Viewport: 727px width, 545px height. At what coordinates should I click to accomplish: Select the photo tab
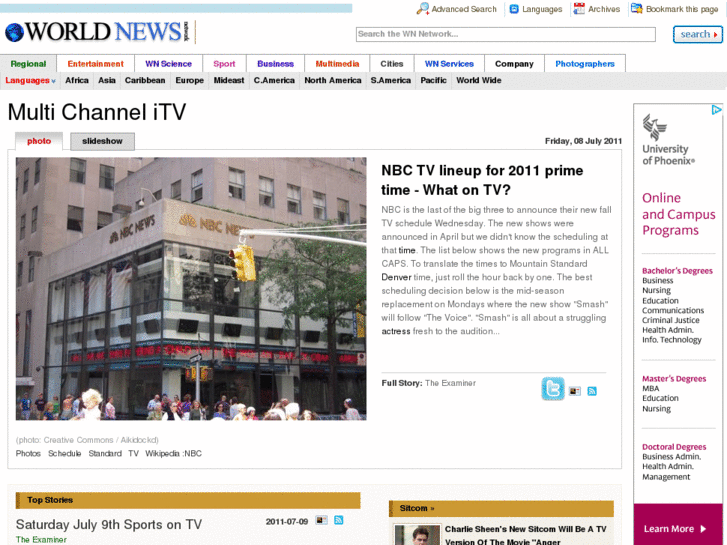39,141
